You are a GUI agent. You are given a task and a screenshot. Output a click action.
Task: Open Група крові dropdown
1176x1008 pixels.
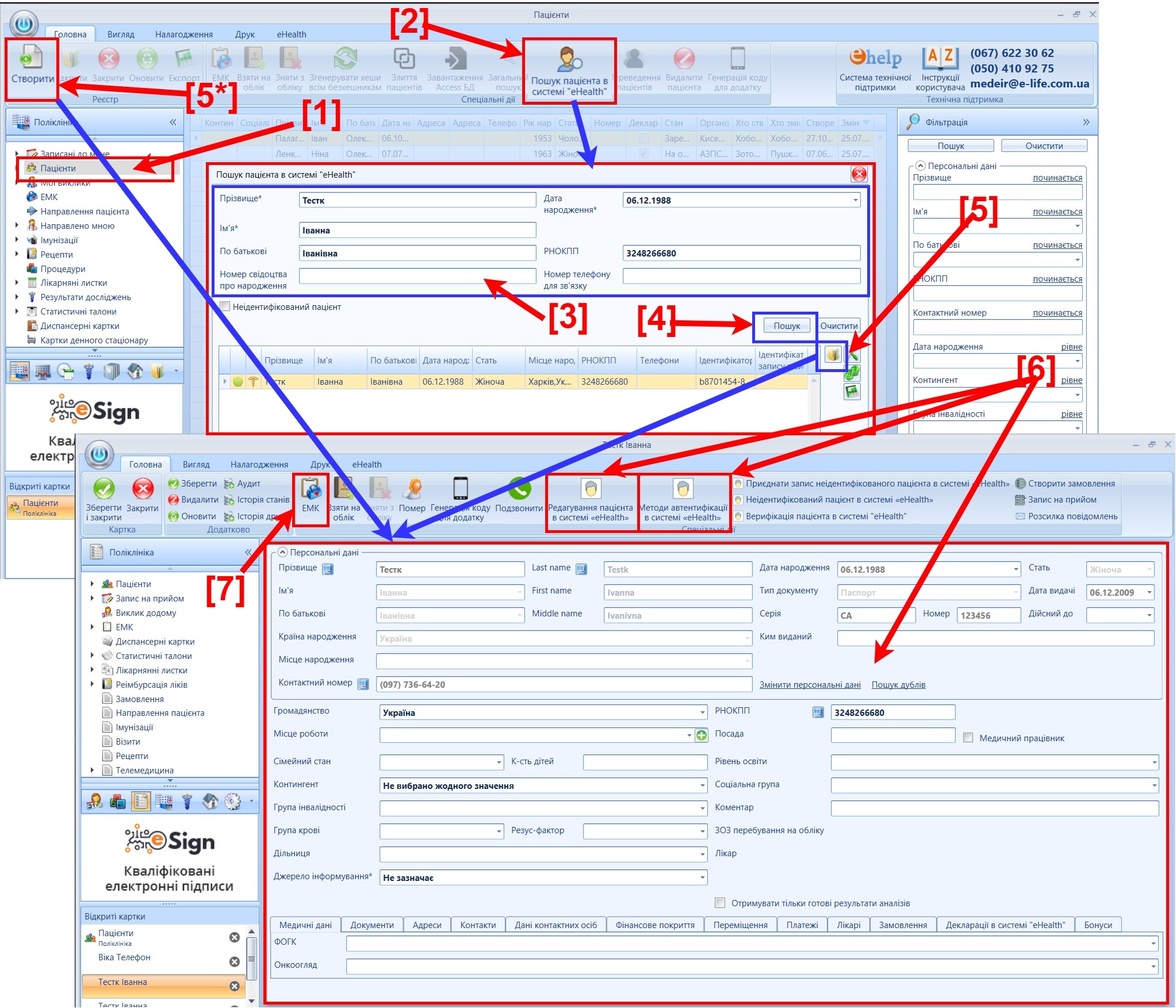click(x=499, y=831)
